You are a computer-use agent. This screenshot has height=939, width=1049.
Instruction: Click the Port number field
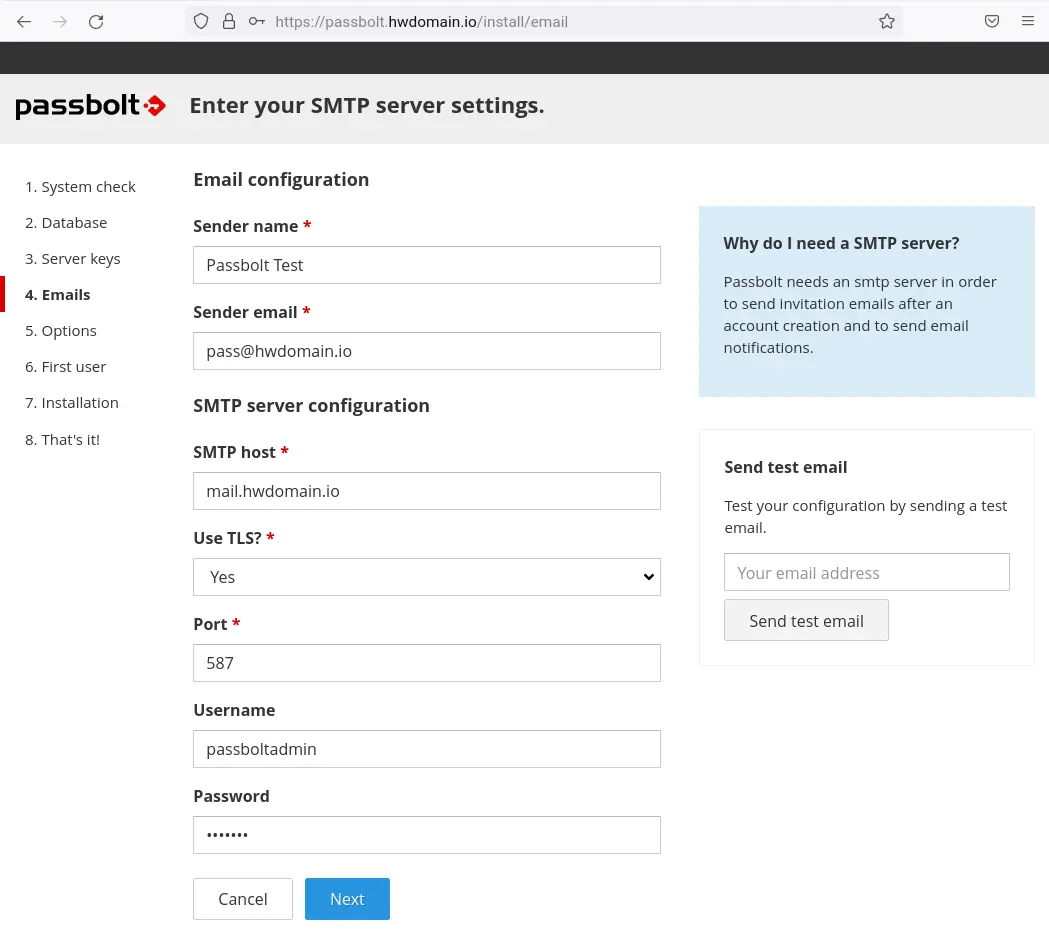(x=426, y=663)
